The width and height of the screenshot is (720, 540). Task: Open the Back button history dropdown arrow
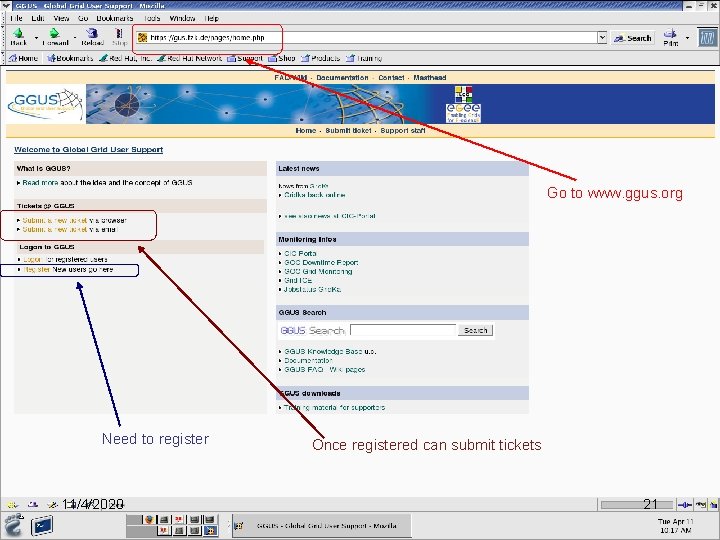[x=36, y=38]
